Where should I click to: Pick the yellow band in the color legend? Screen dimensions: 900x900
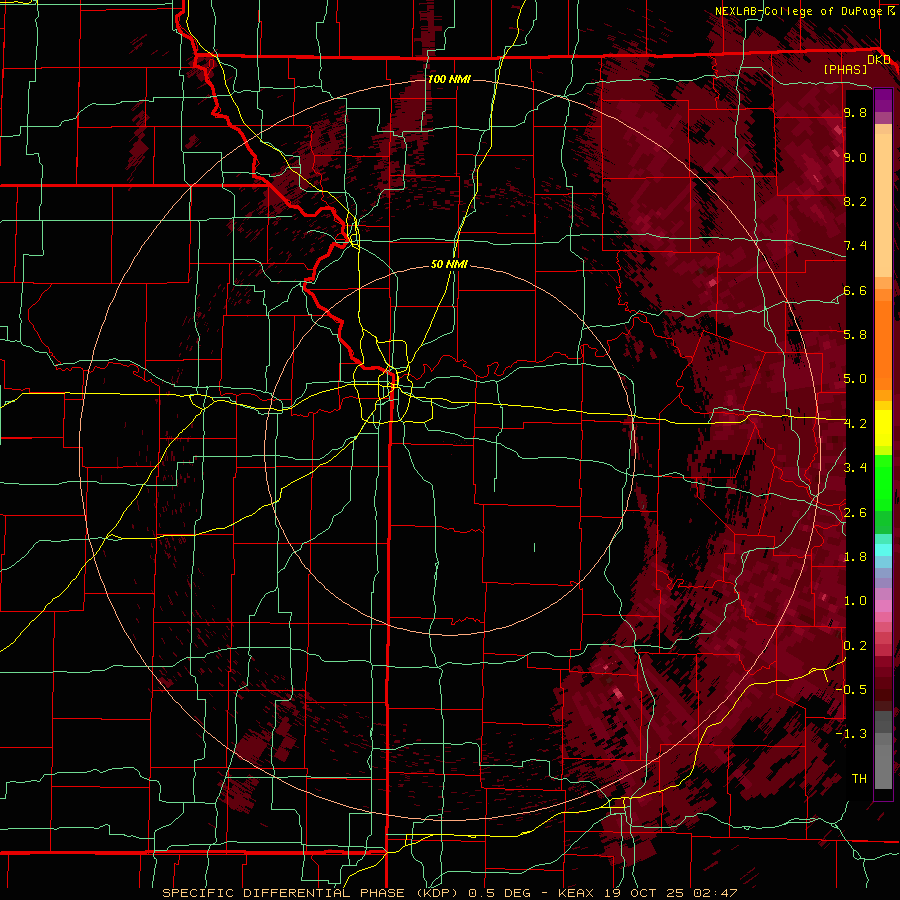883,428
